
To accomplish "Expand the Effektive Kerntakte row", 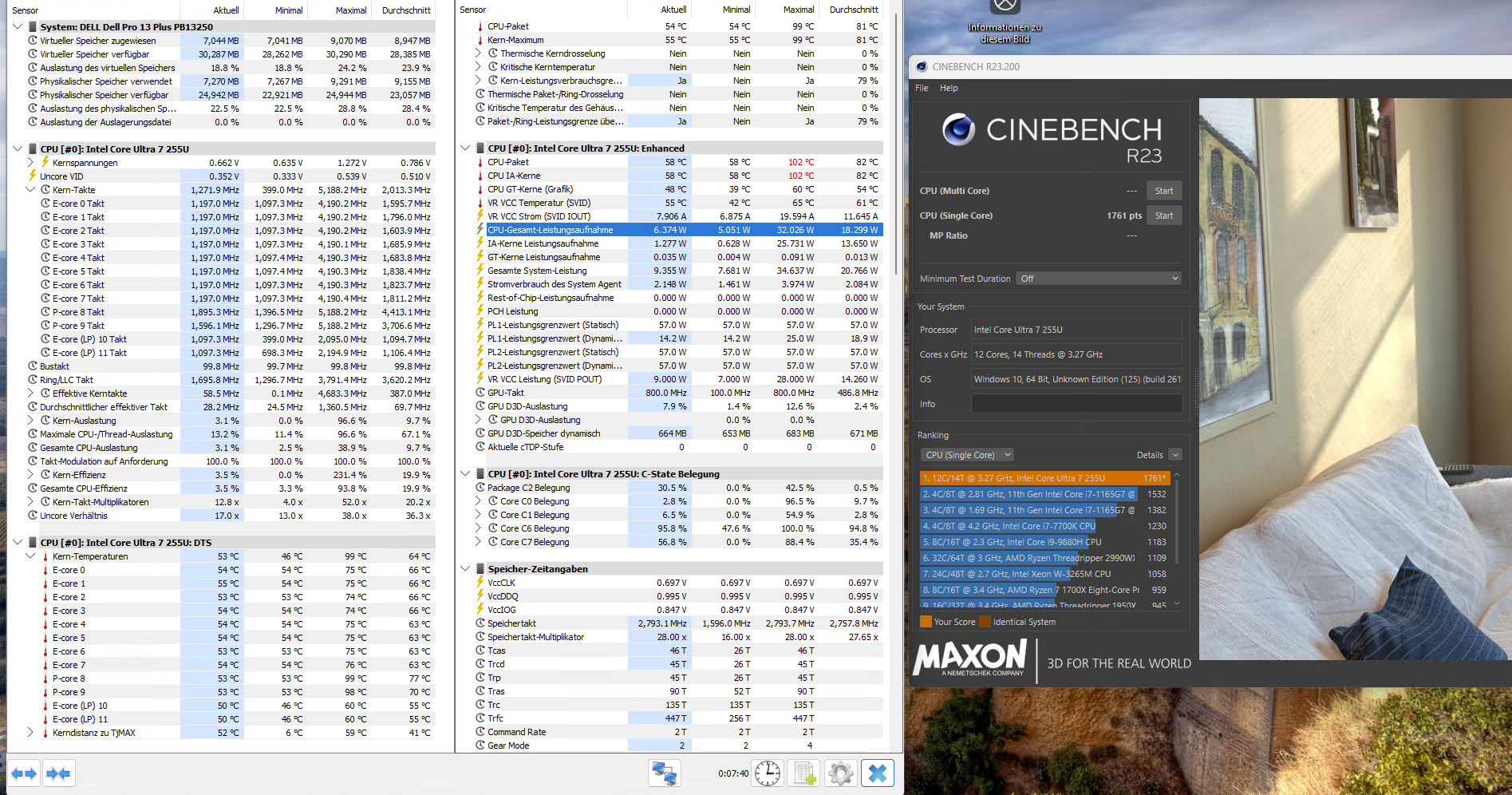I will (x=30, y=394).
